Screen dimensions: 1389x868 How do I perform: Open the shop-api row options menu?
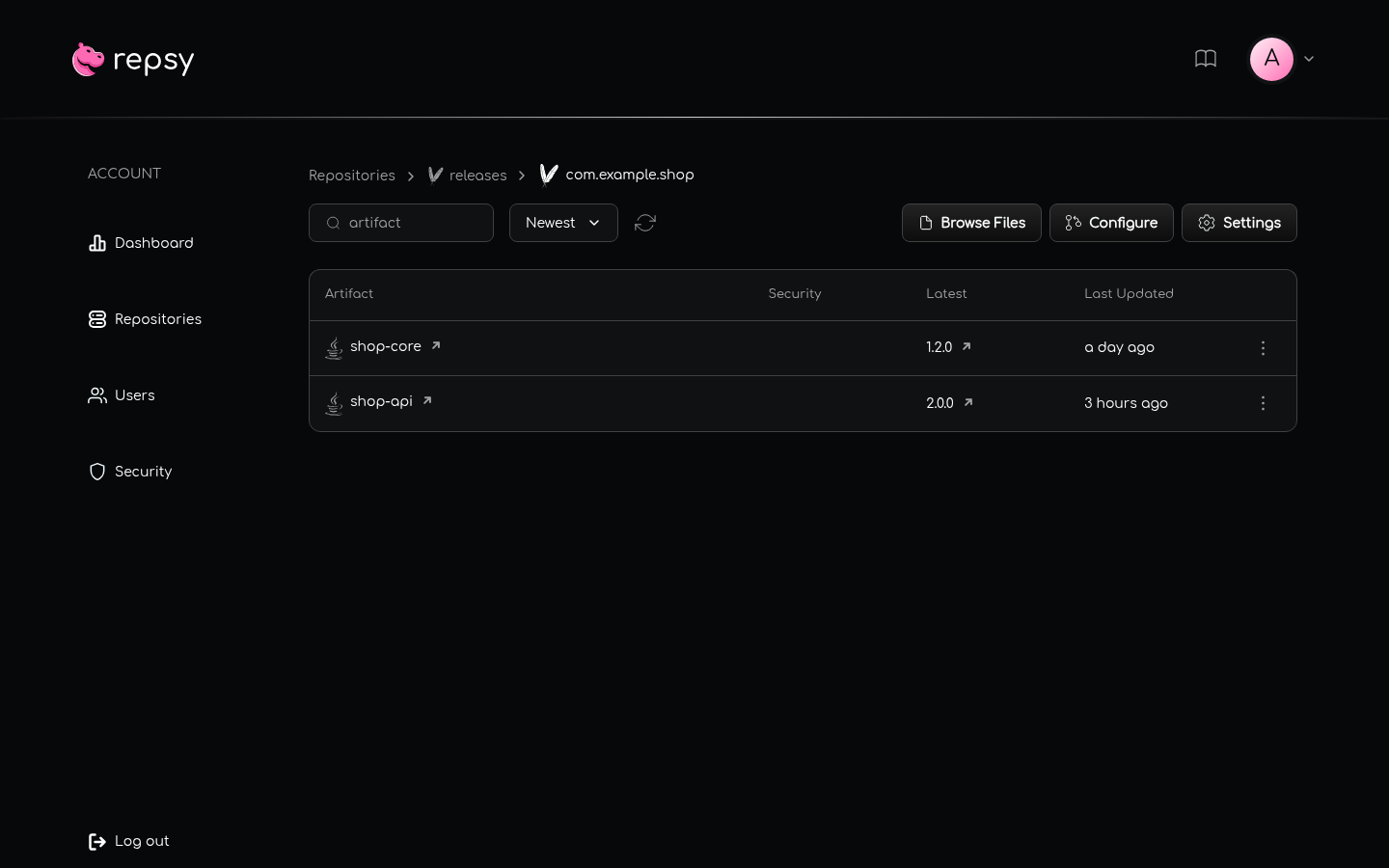[1263, 403]
